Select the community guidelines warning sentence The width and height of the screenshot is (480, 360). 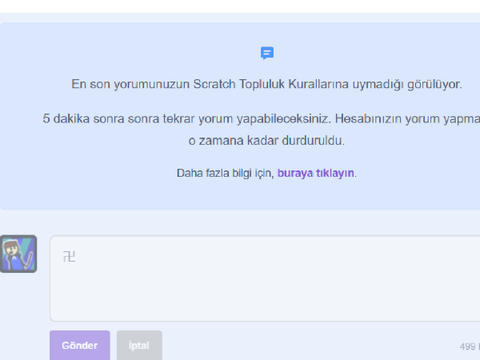coord(267,84)
